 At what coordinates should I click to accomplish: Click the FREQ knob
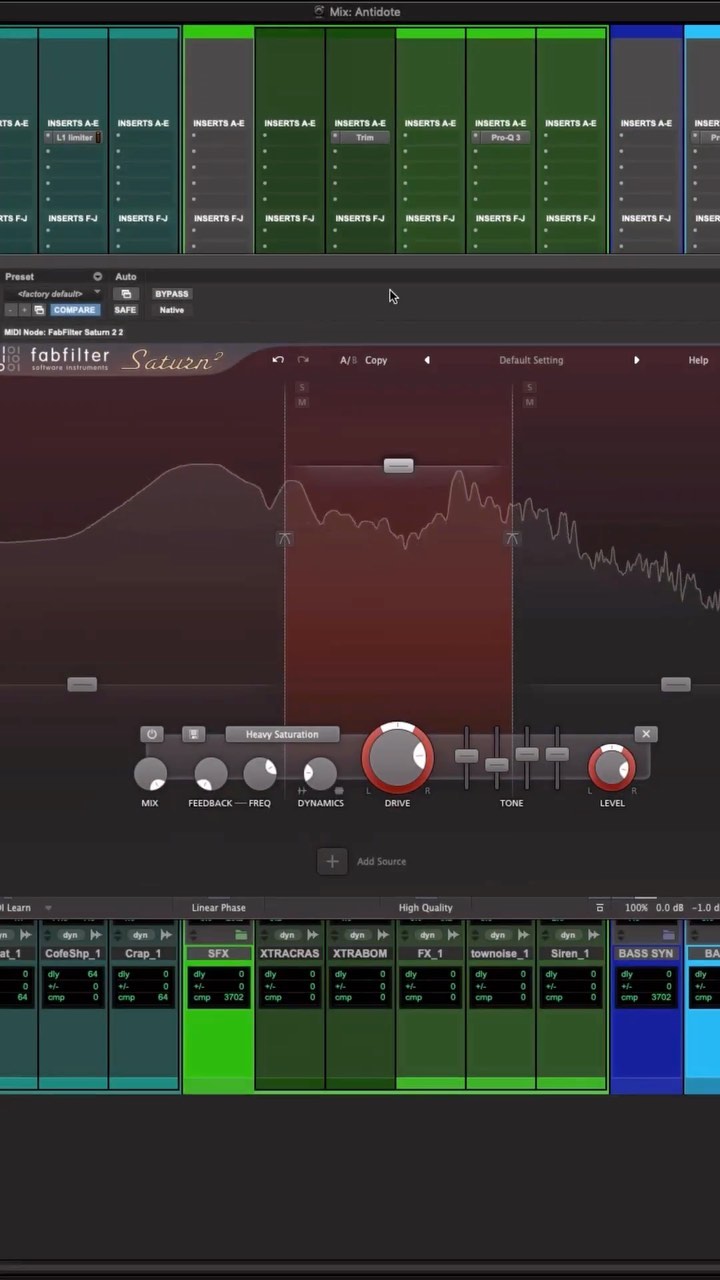click(260, 774)
